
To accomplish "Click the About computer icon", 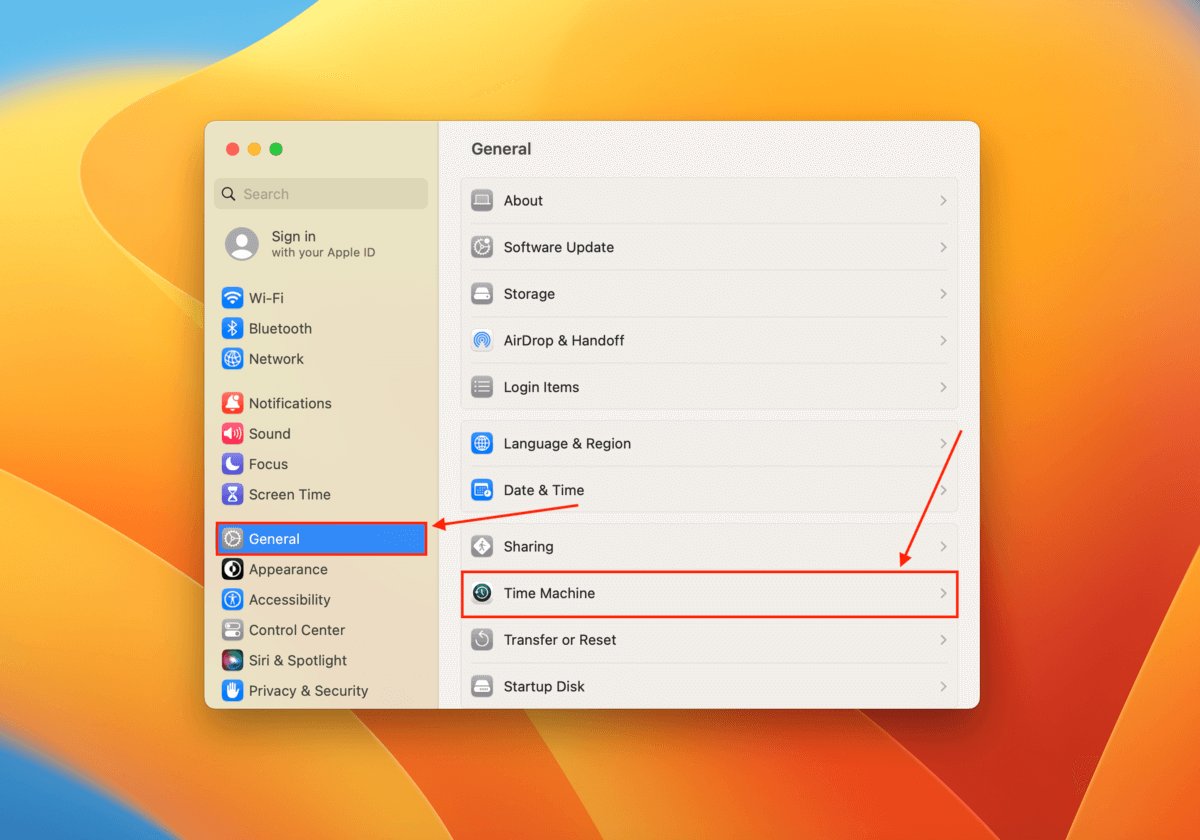I will 482,200.
